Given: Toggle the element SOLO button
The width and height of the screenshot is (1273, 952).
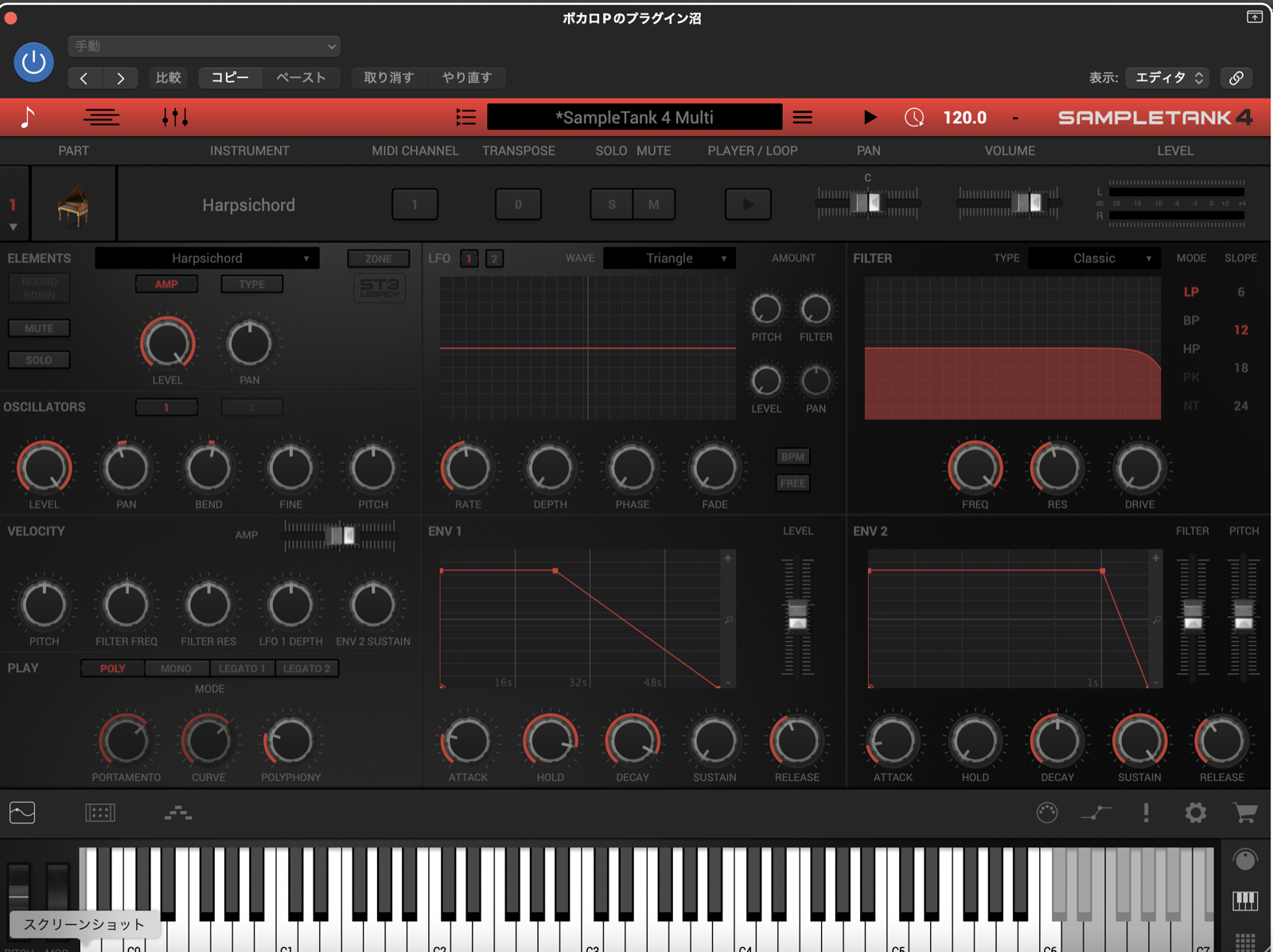Looking at the screenshot, I should coord(39,360).
